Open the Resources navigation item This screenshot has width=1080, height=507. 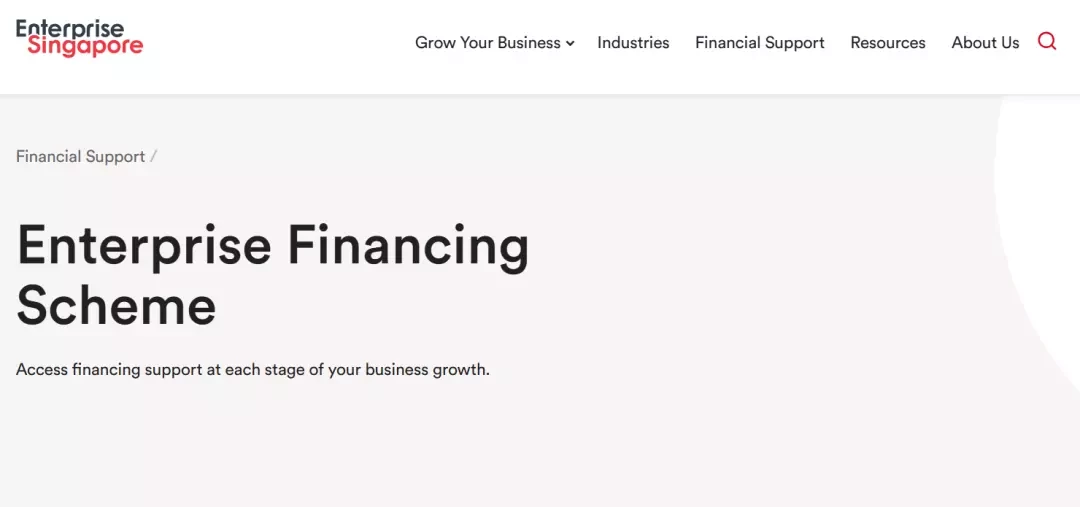(x=888, y=43)
